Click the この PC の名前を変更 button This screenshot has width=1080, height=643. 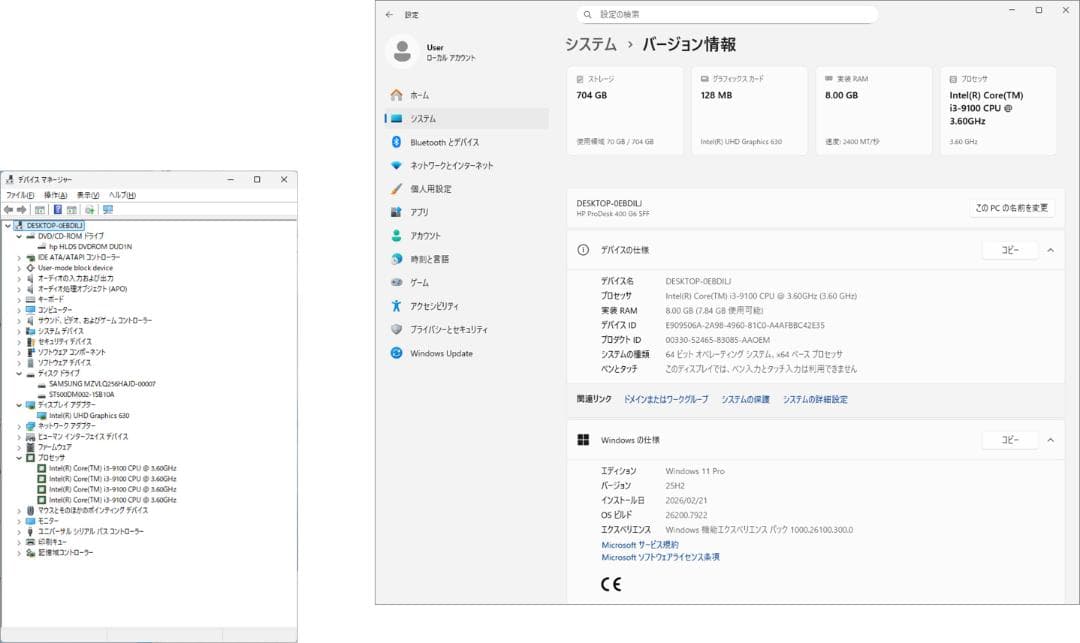(x=1011, y=208)
